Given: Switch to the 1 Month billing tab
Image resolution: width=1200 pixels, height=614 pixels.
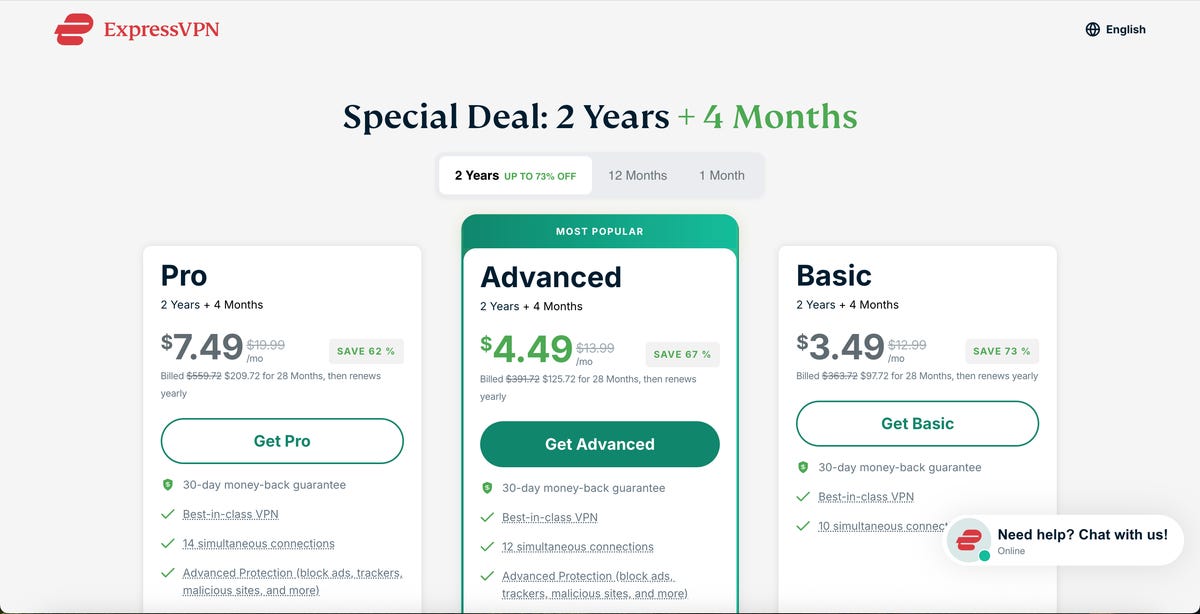Looking at the screenshot, I should [721, 175].
